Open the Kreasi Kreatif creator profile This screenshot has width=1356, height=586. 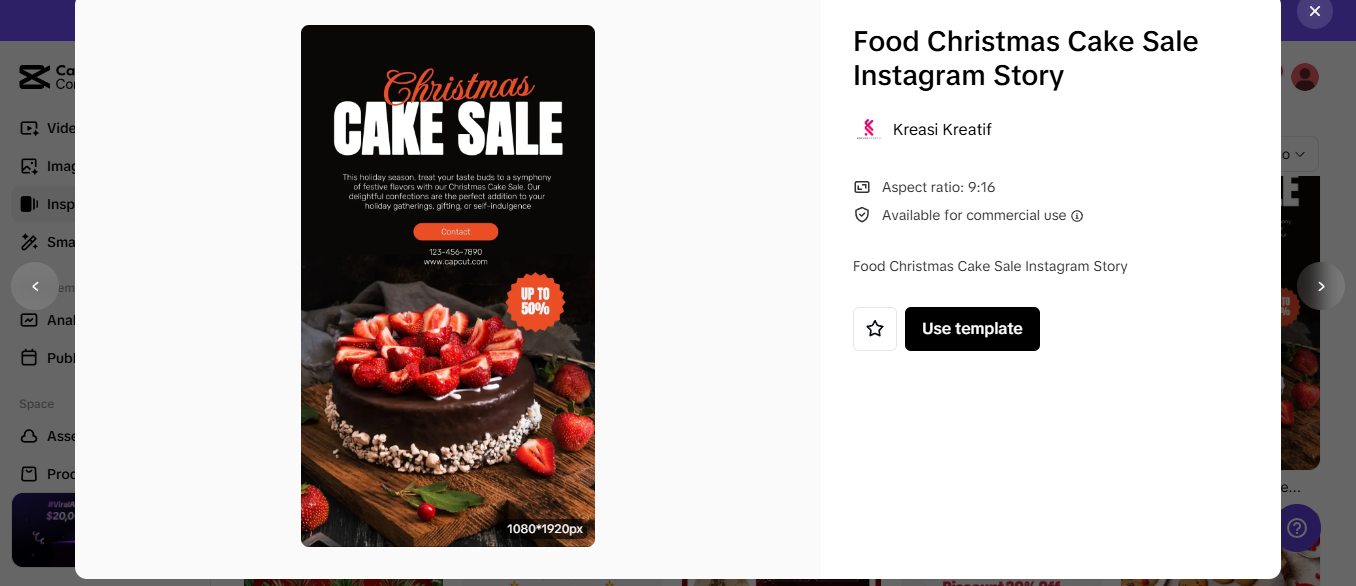942,129
